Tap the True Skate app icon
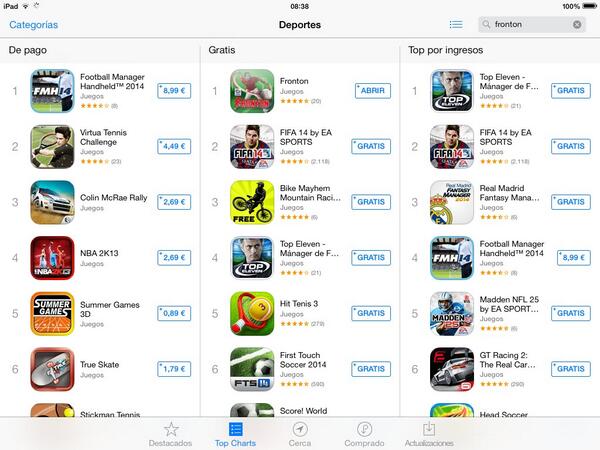The width and height of the screenshot is (600, 450). coord(52,369)
